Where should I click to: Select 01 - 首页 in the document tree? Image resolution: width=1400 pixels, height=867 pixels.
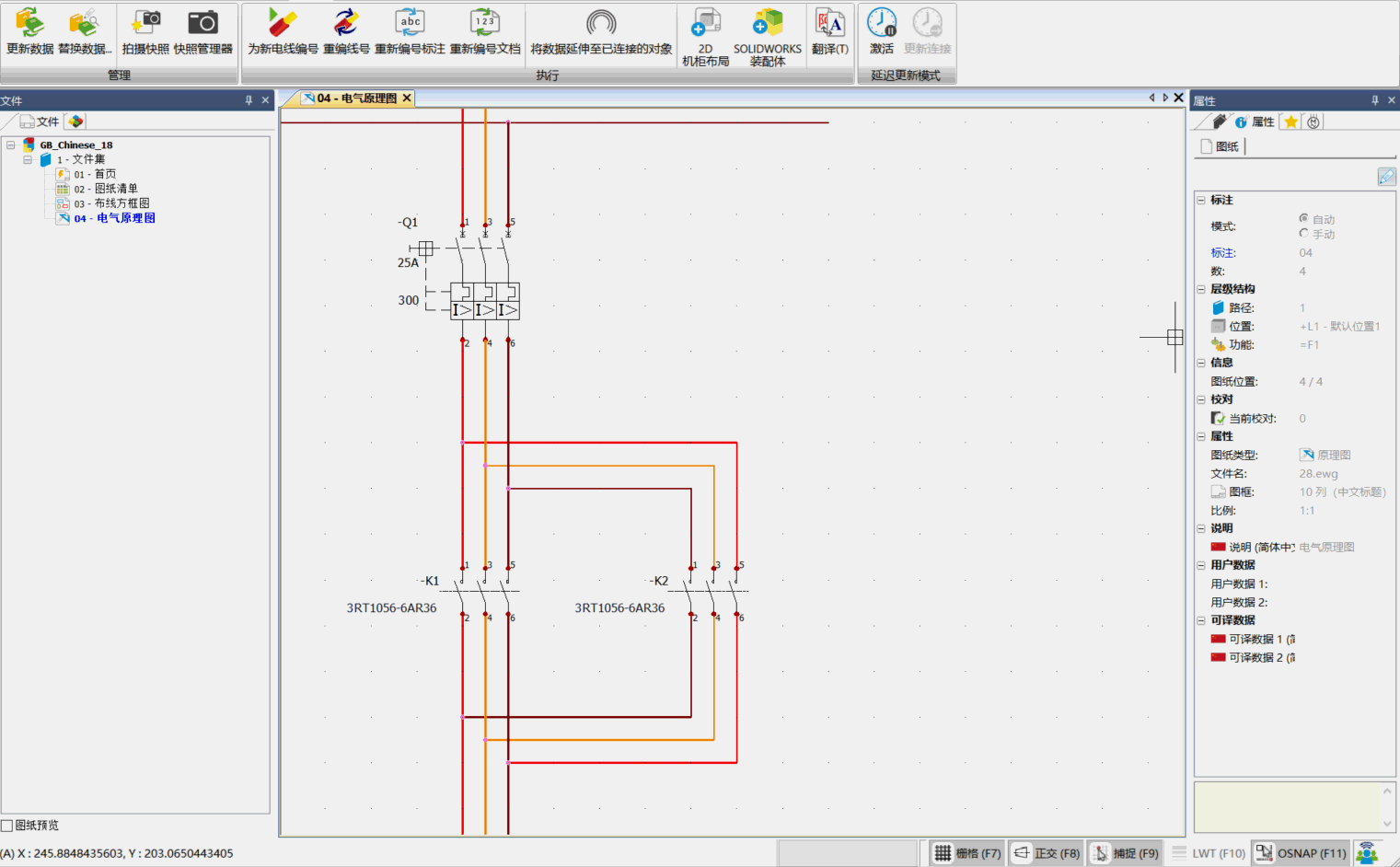tap(95, 174)
